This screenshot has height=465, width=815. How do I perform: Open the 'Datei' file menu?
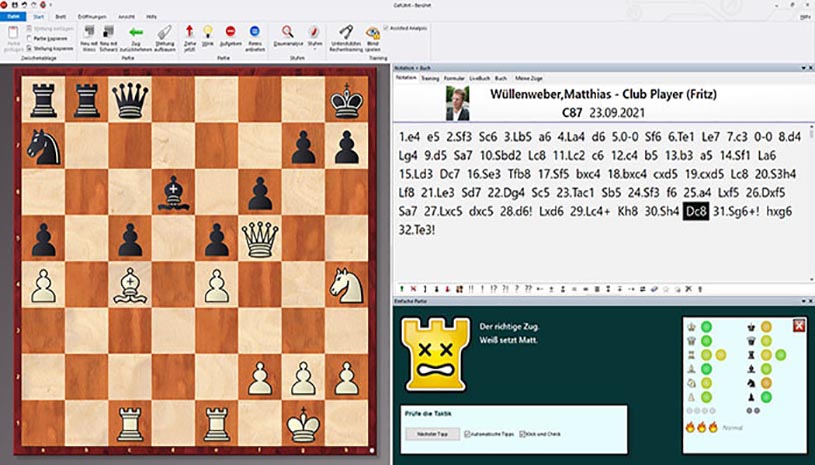pos(13,17)
